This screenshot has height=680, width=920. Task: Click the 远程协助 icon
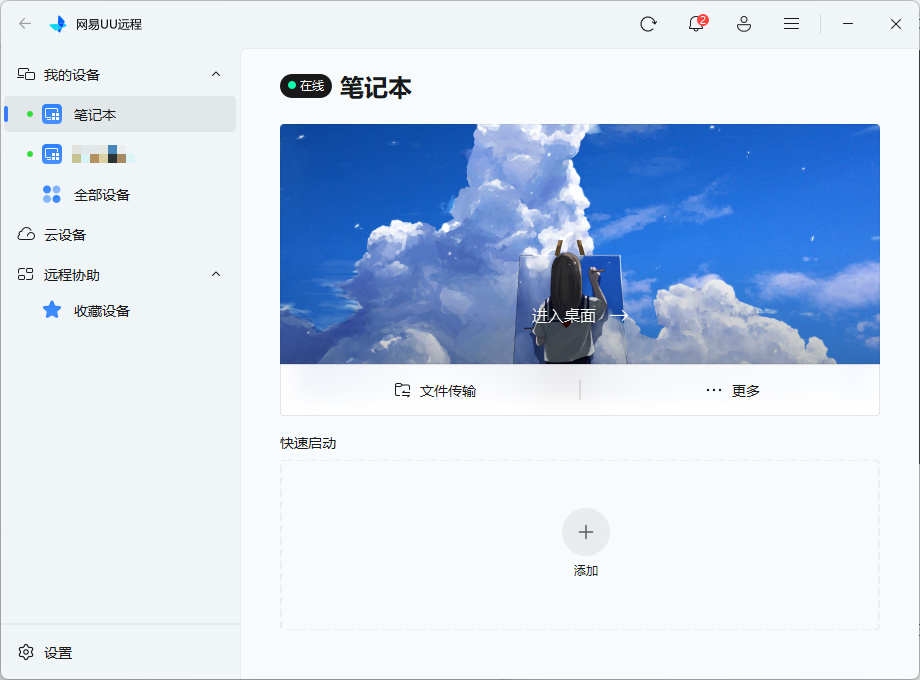[25, 274]
